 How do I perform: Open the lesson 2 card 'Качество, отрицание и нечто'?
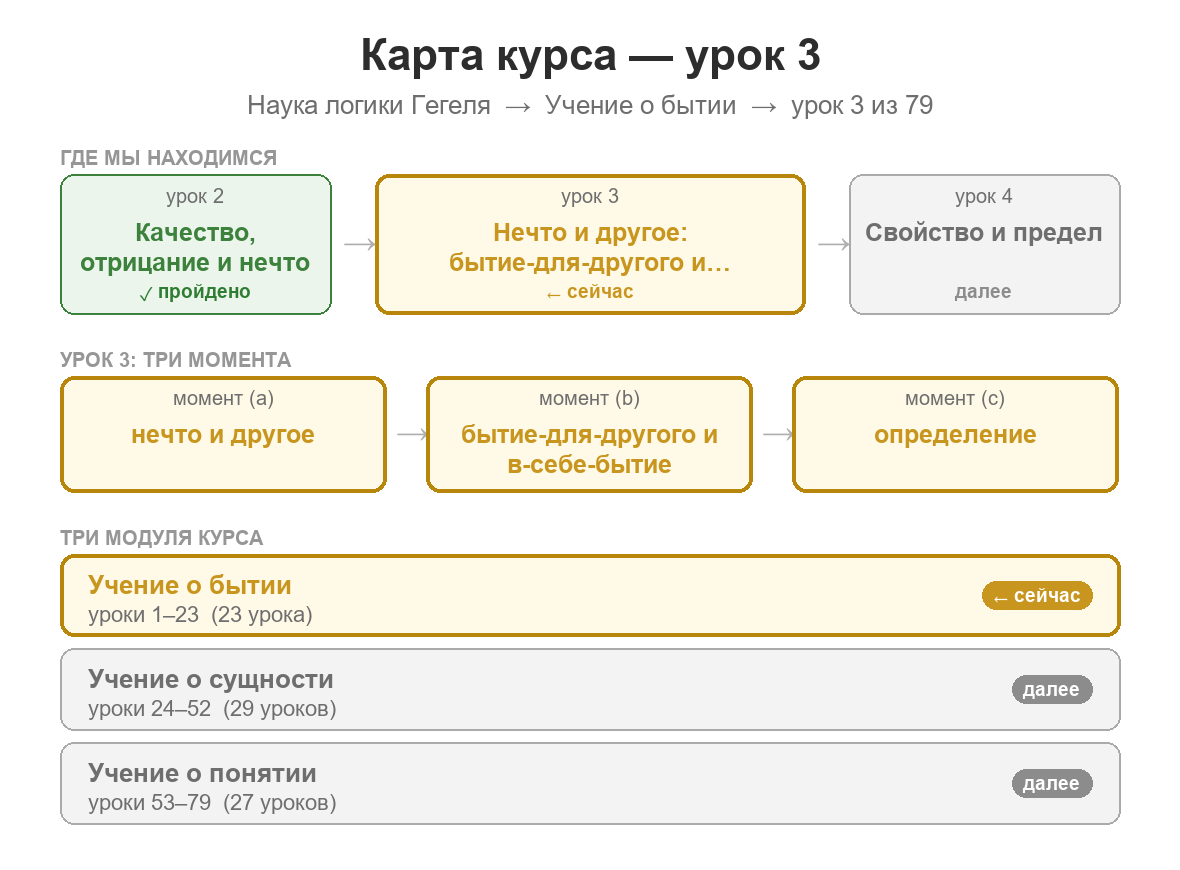(196, 245)
